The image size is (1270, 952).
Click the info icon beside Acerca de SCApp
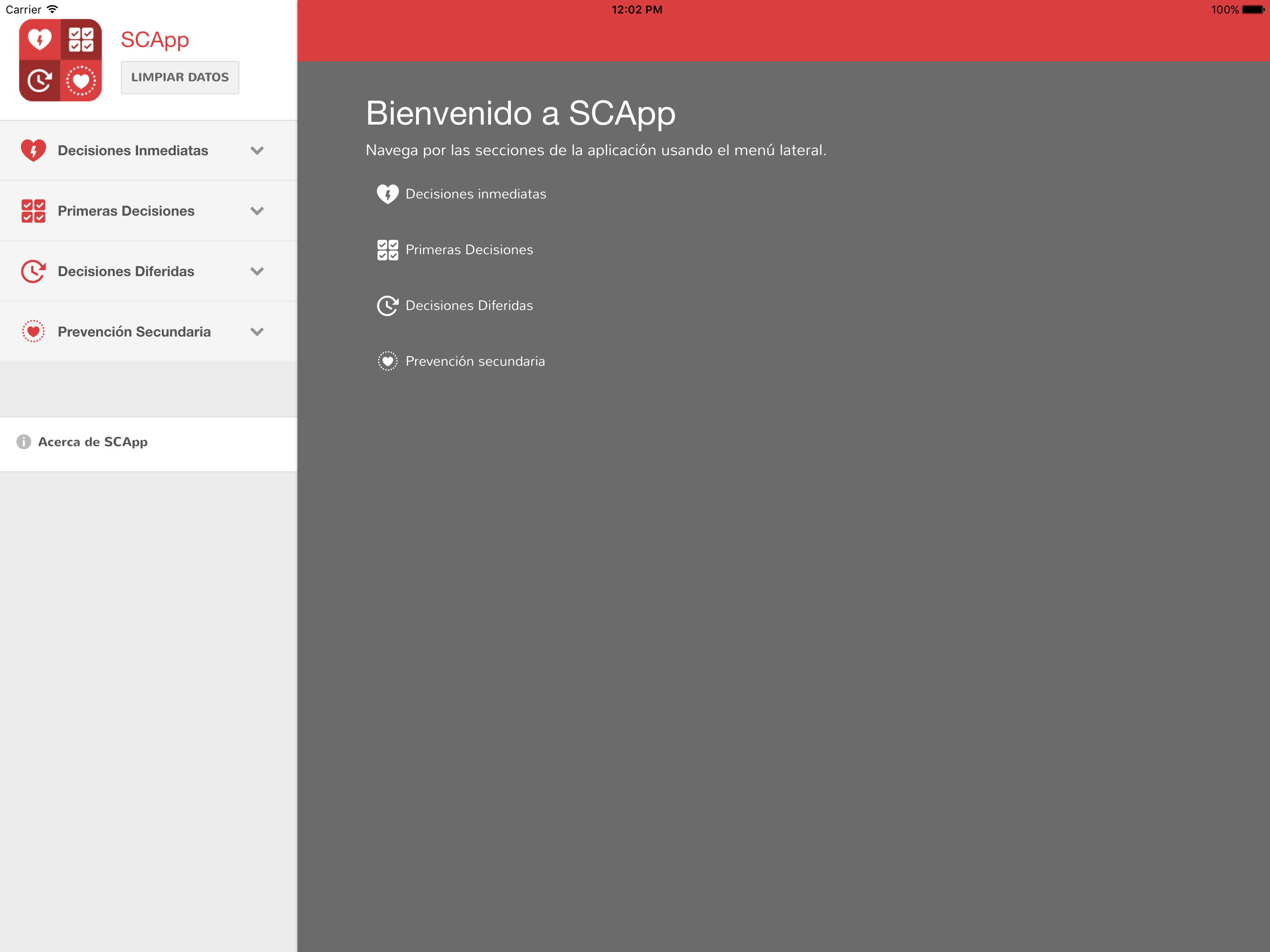pos(24,442)
